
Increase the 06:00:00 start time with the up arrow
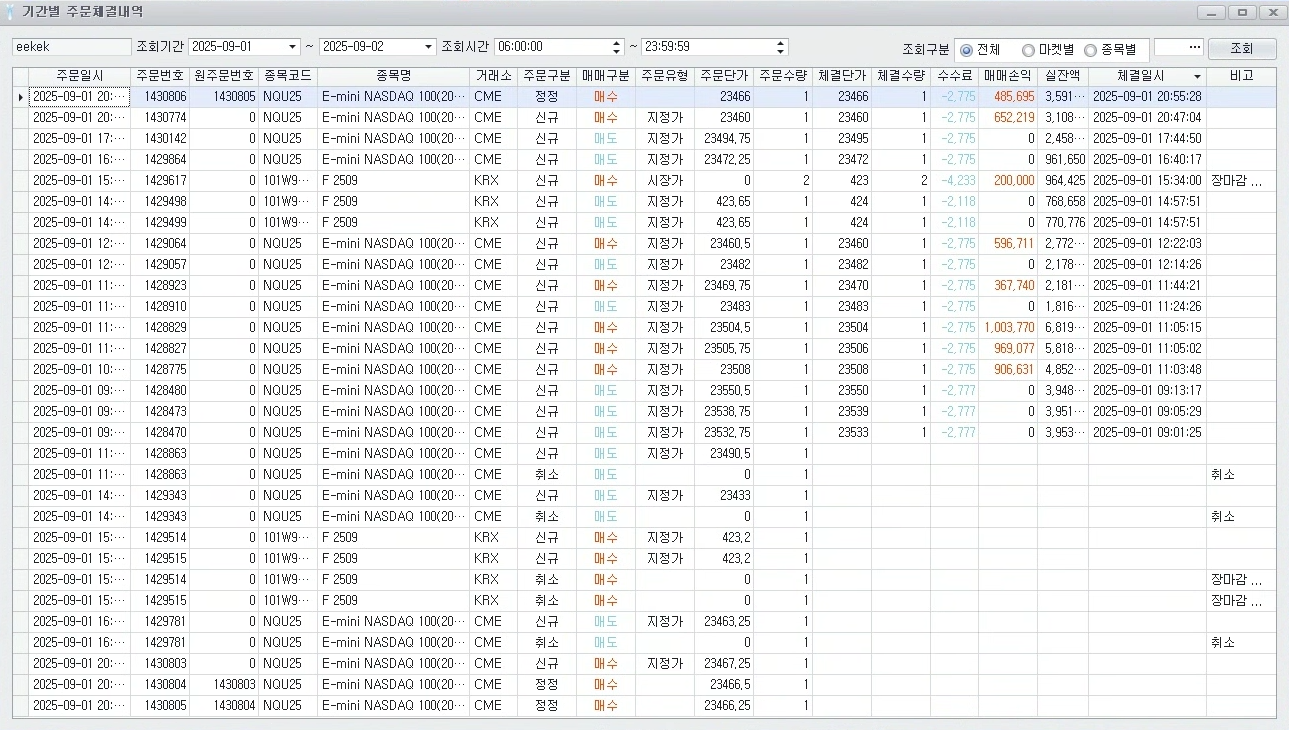(617, 43)
